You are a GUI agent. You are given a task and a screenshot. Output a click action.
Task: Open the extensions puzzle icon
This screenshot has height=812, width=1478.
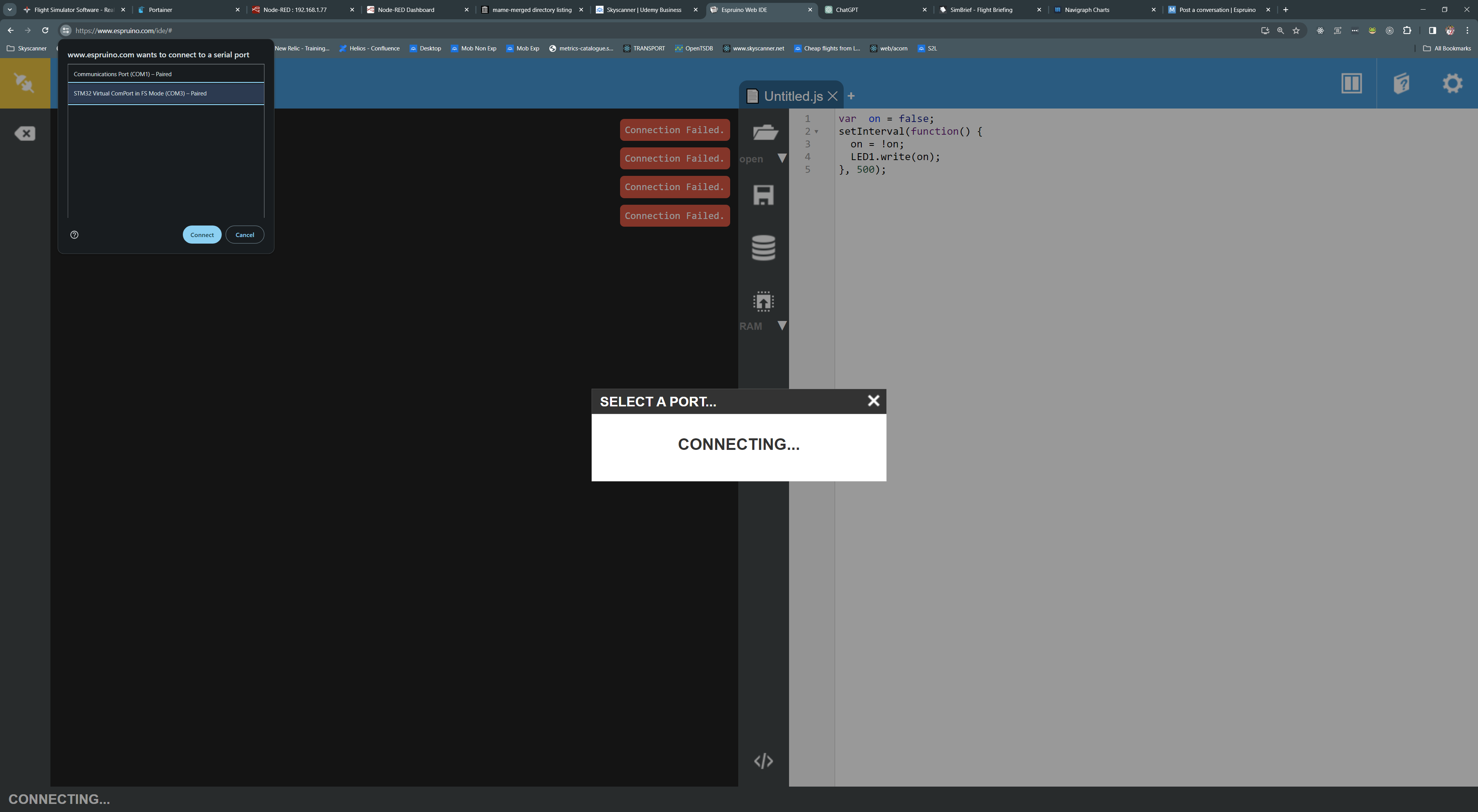tap(1407, 30)
